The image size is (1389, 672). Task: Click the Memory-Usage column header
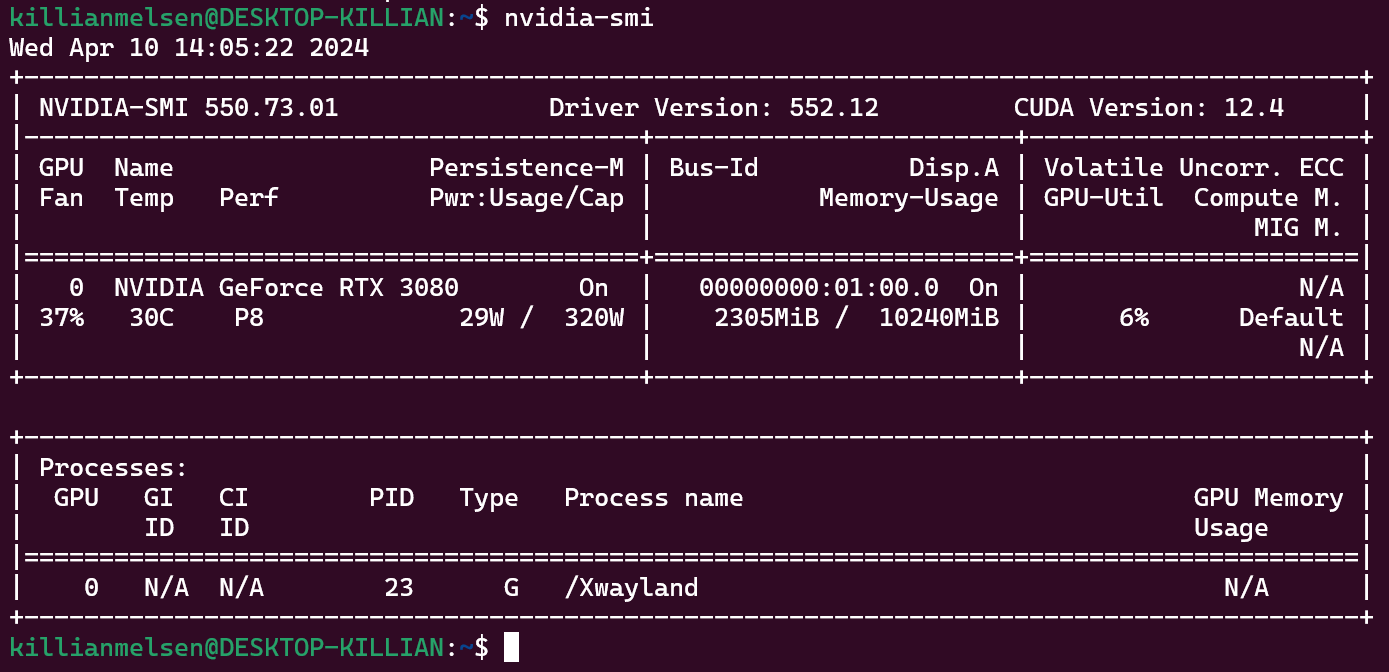pyautogui.click(x=908, y=198)
